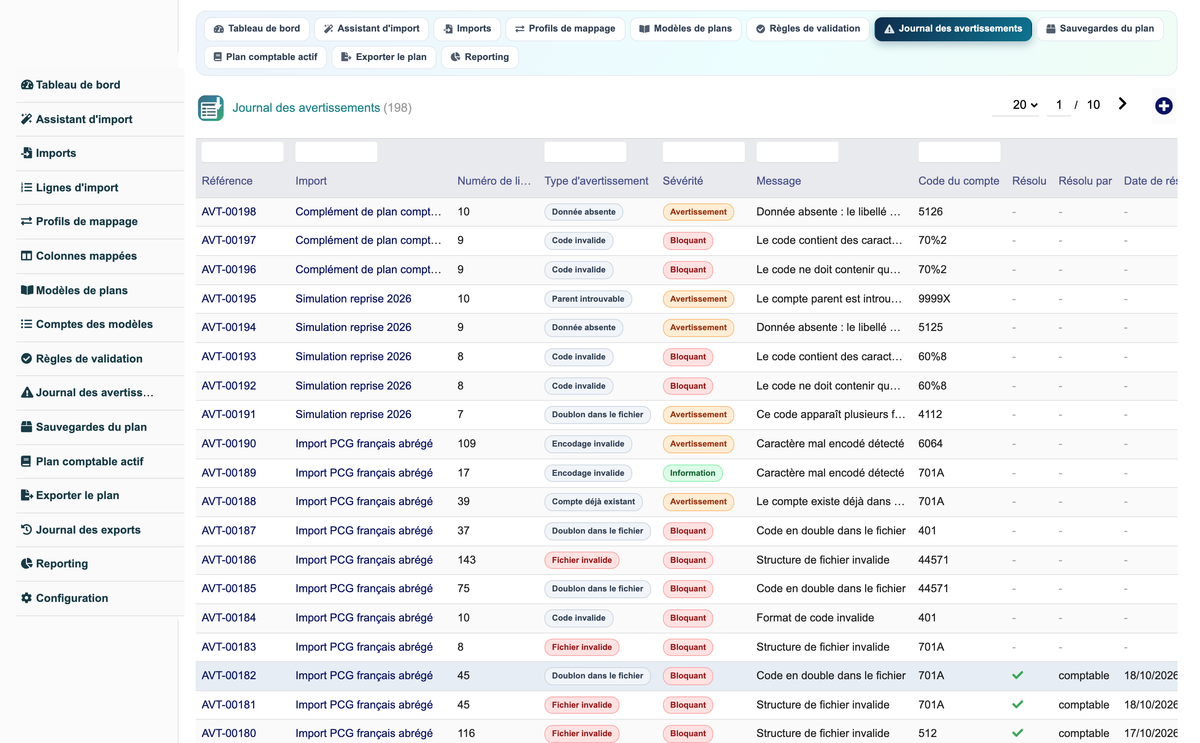Screen dimensions: 1200x743
Task: Open warning reference AVT-00195
Action: click(229, 299)
